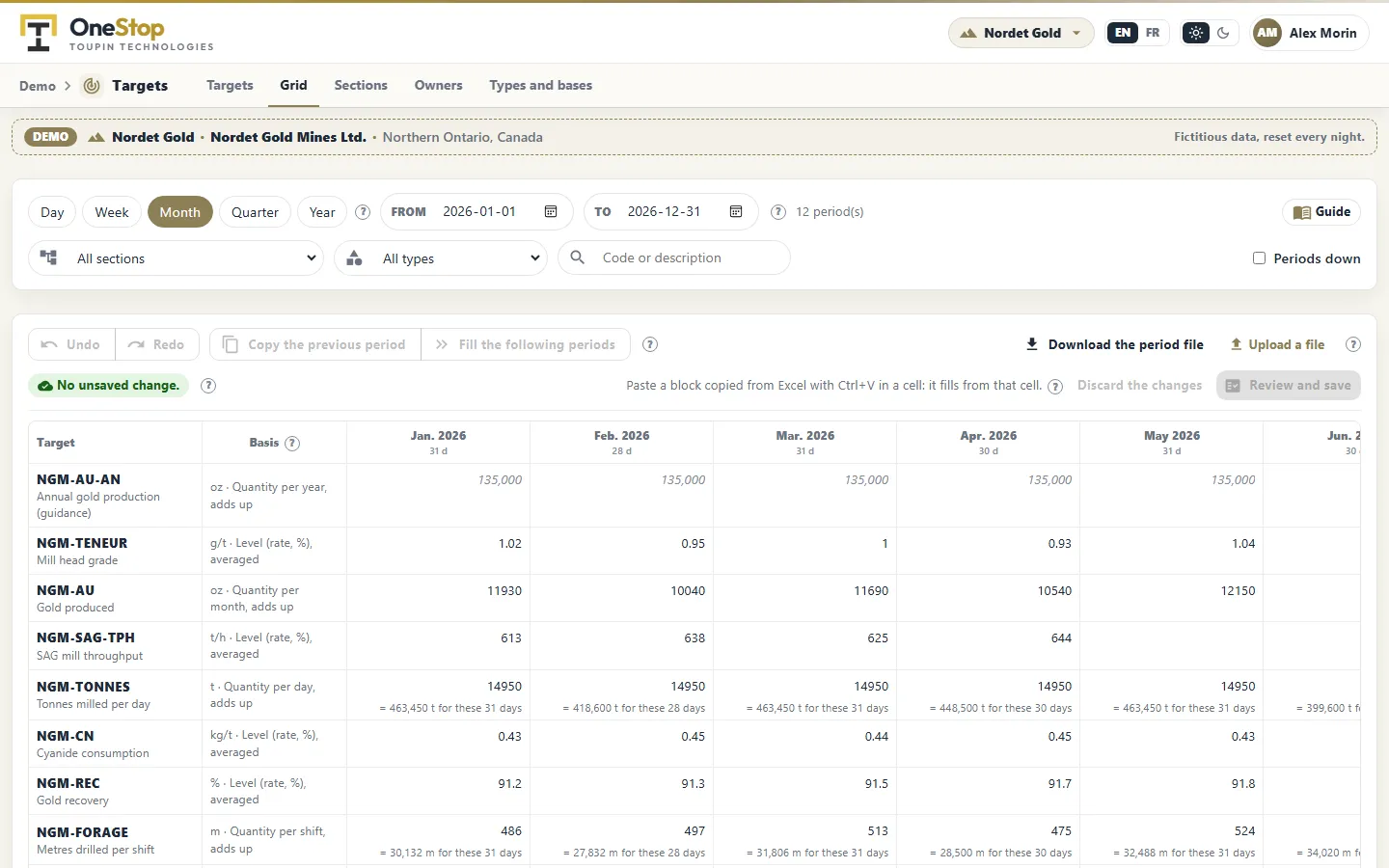Click the help icon beside the Year button
This screenshot has width=1389, height=868.
coord(363,212)
